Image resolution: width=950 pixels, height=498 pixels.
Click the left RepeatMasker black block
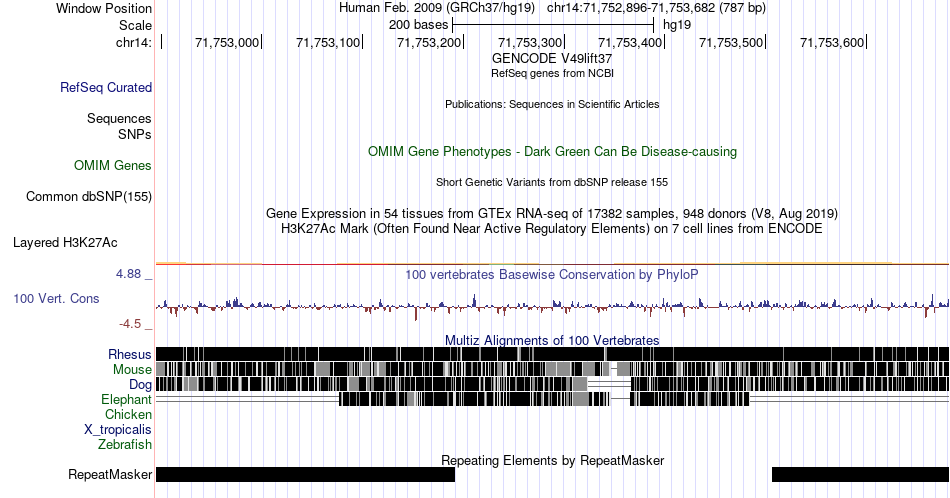point(305,474)
